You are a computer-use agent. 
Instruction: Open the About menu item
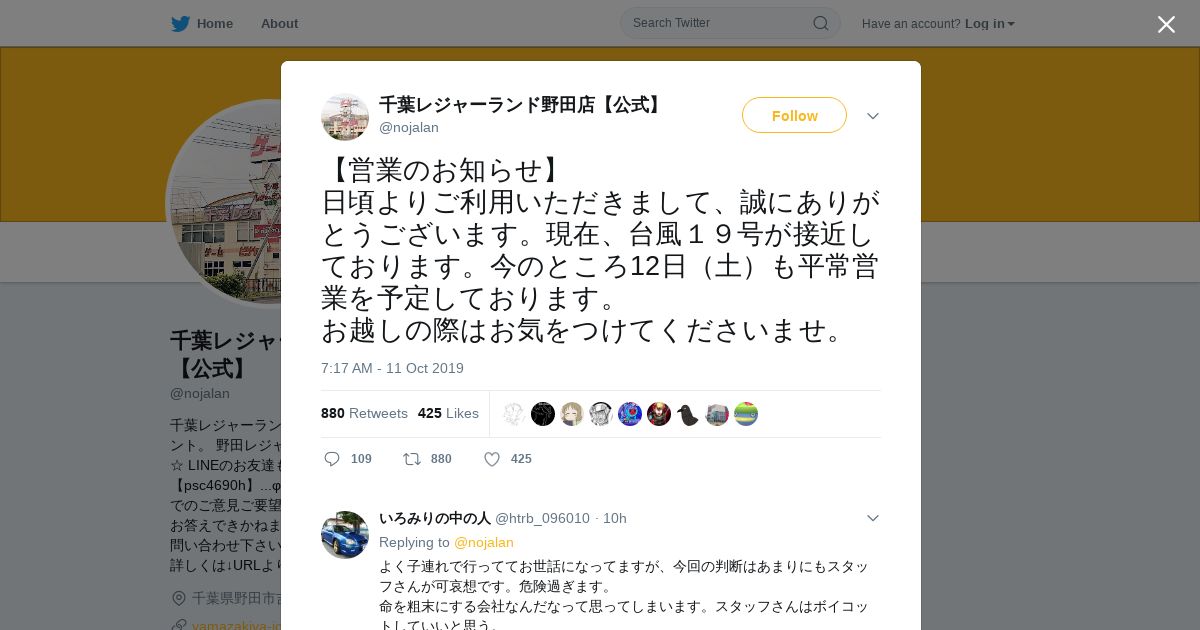coord(279,23)
